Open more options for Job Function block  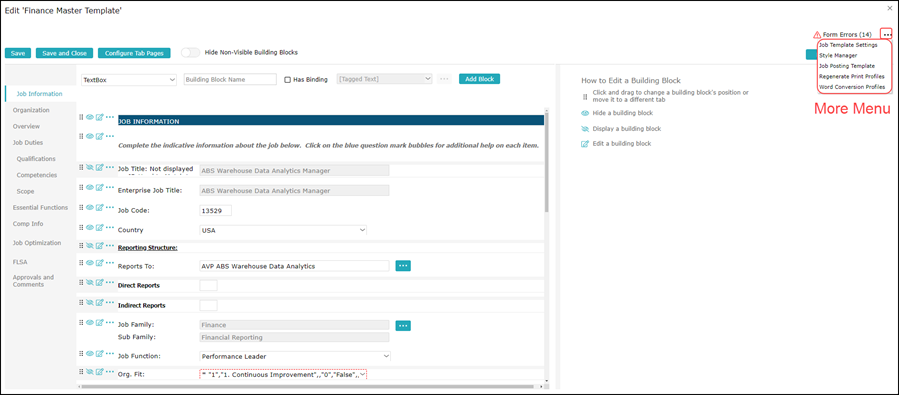click(110, 353)
